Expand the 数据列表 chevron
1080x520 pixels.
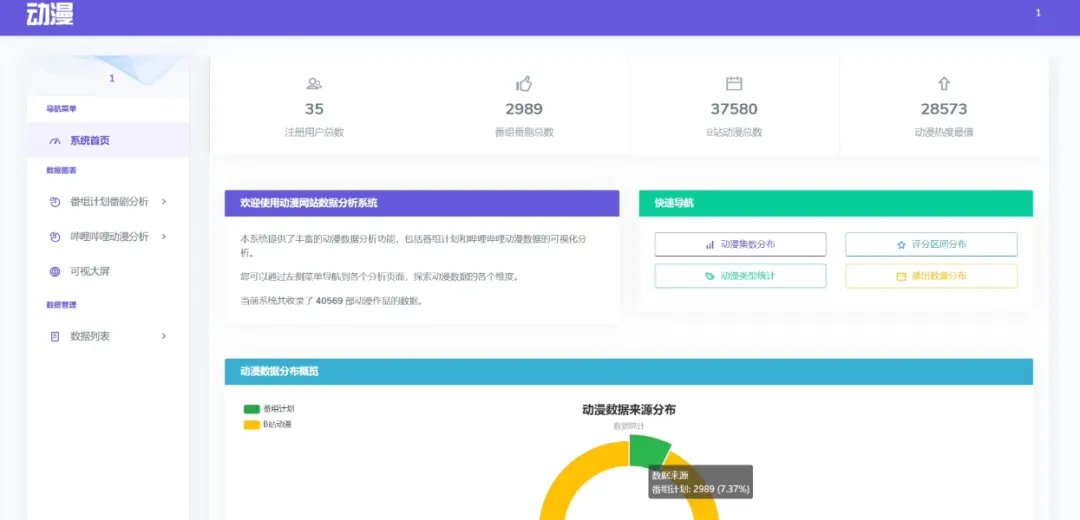pos(164,335)
